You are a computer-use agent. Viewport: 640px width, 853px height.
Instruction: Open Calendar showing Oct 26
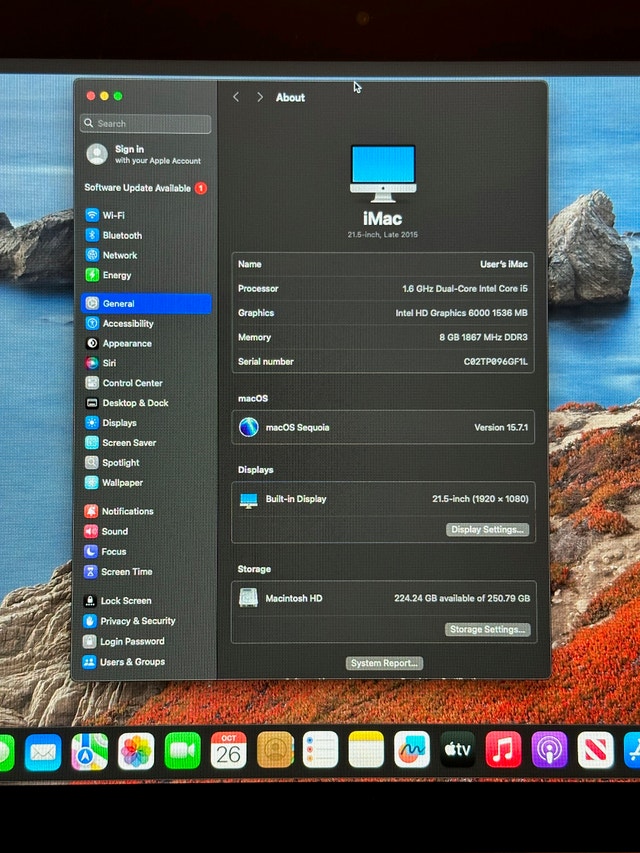[x=229, y=750]
